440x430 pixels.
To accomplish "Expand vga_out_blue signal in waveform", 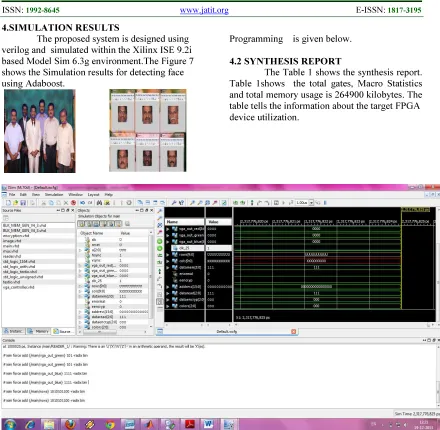I will (168, 242).
